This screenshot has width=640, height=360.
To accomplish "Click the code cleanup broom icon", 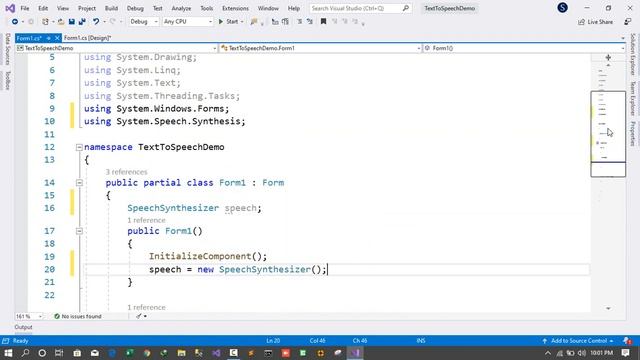I will pos(139,316).
